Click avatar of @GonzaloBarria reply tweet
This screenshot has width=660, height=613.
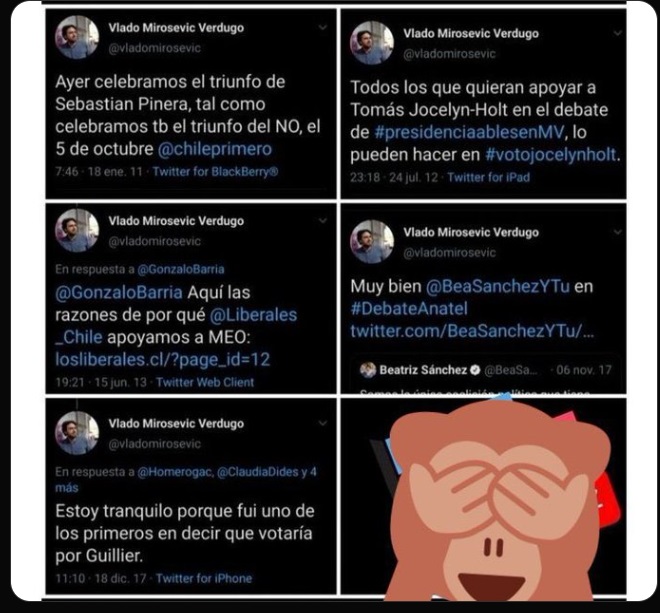(77, 230)
